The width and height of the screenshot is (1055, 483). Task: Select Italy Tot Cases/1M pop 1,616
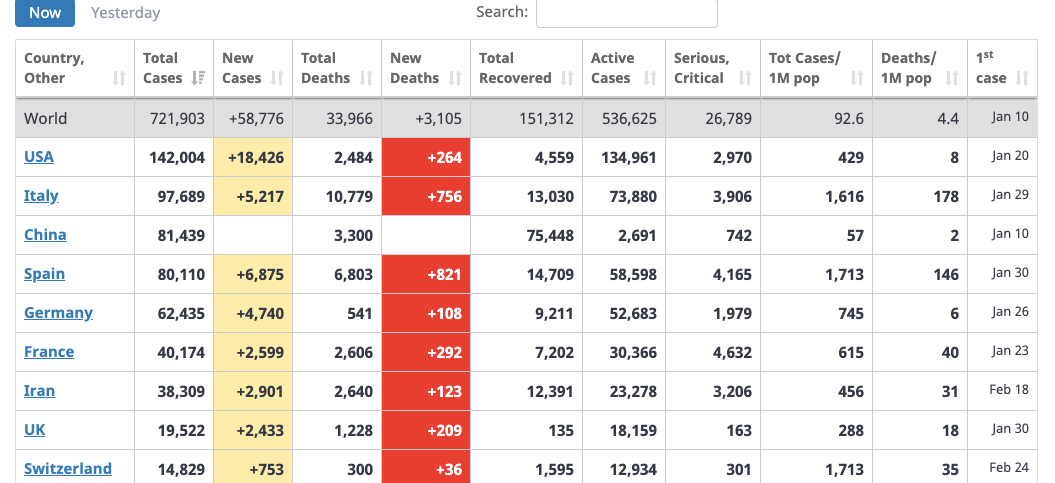click(844, 196)
